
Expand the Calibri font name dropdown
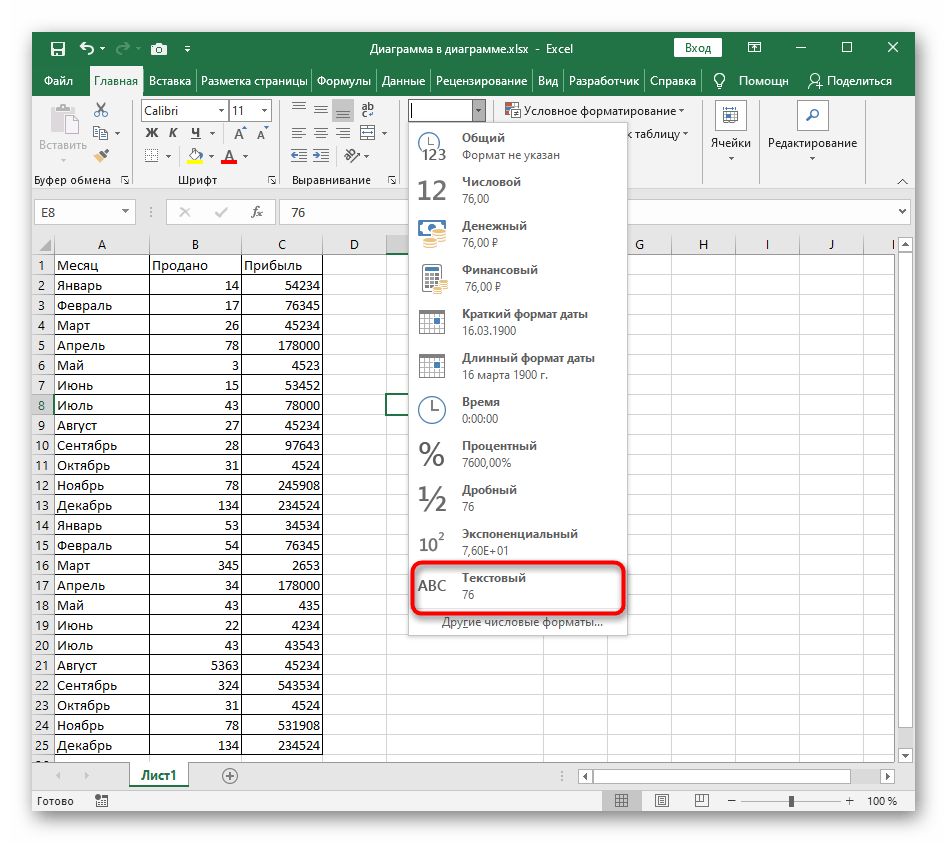pos(219,111)
